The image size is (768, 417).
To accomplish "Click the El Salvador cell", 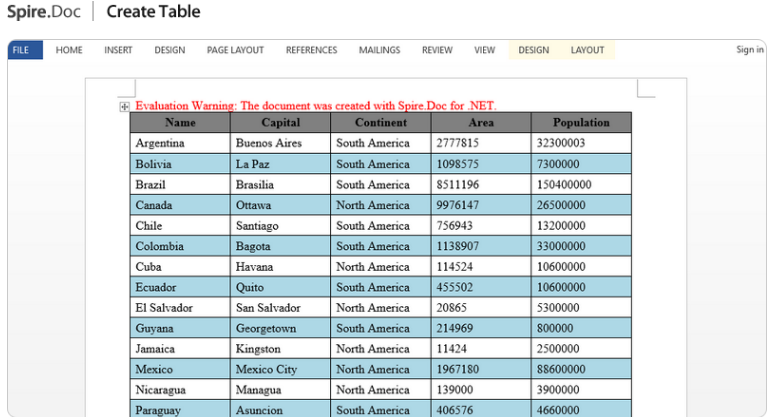I will [180, 308].
